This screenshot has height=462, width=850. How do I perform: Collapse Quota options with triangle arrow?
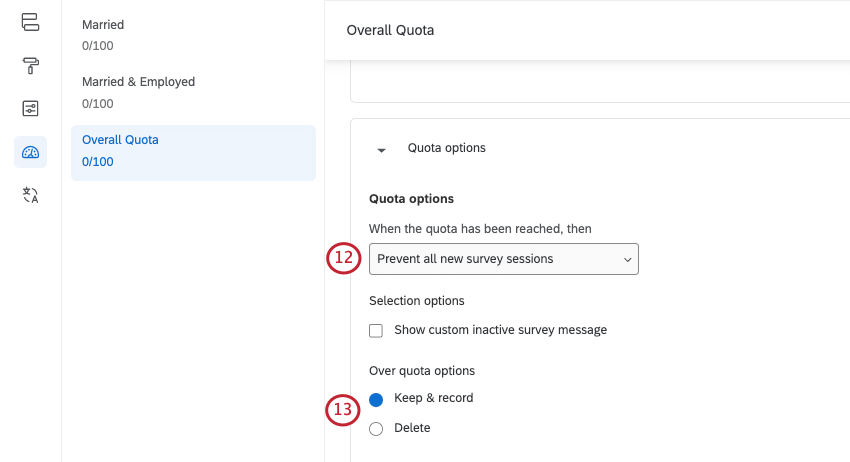[x=381, y=149]
